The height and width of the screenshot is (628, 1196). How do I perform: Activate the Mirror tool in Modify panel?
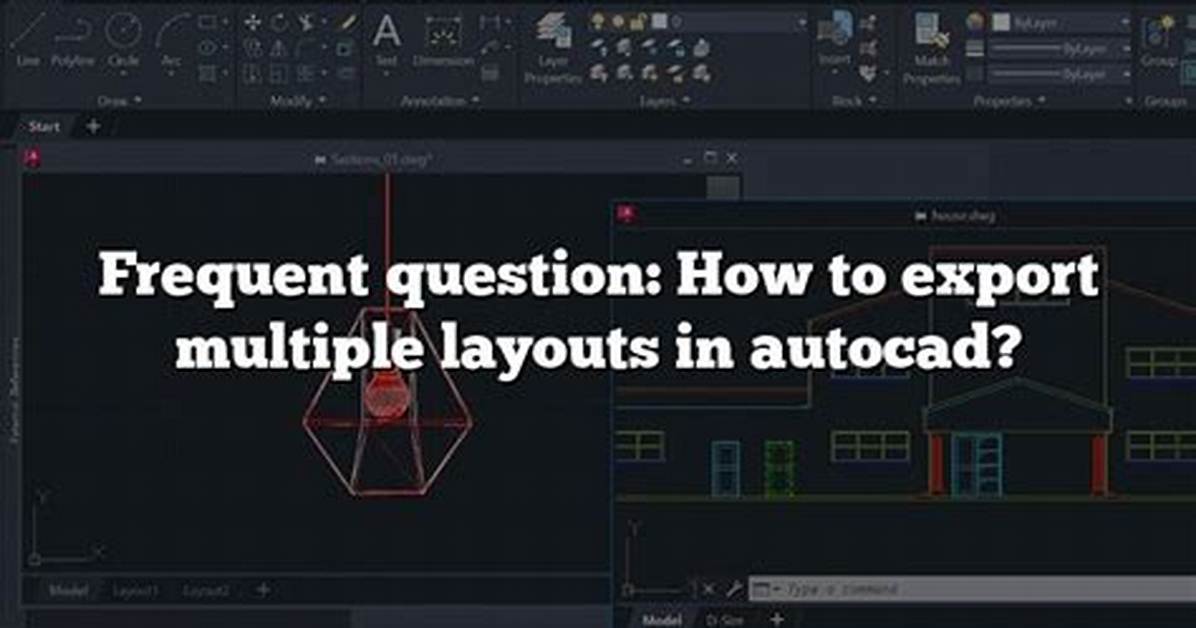click(x=280, y=48)
